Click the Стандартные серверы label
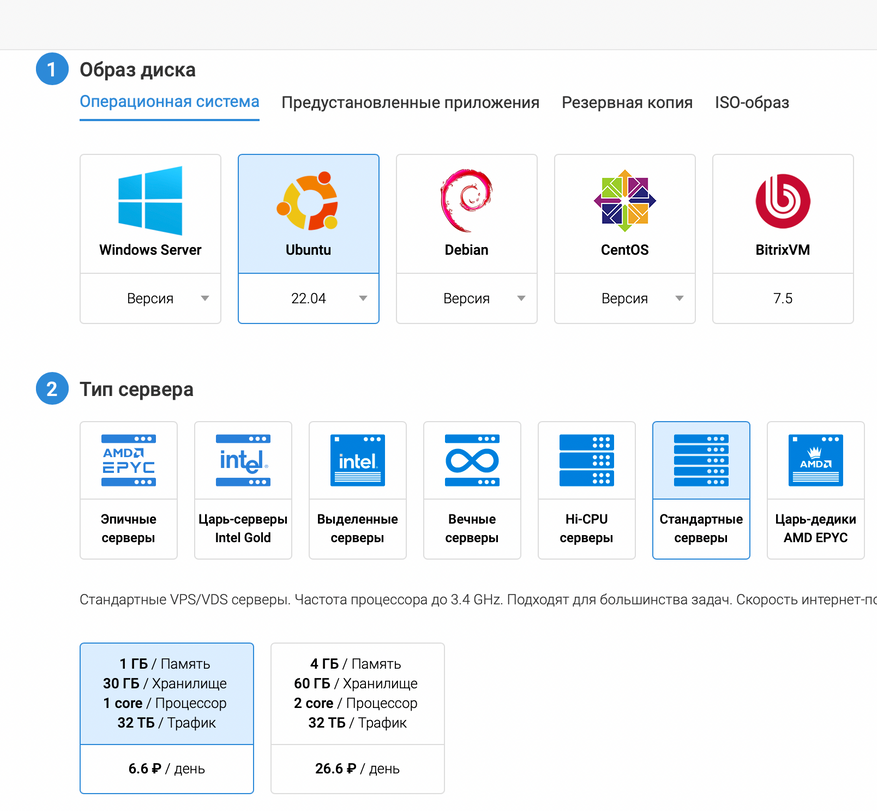The image size is (877, 811). pyautogui.click(x=701, y=529)
